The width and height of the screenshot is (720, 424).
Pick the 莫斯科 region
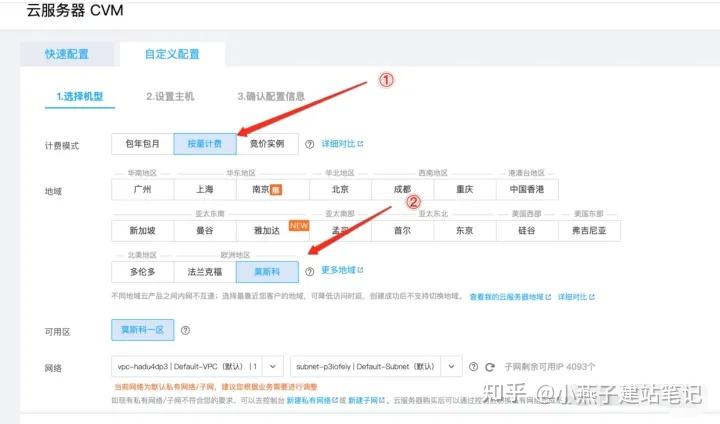[267, 272]
